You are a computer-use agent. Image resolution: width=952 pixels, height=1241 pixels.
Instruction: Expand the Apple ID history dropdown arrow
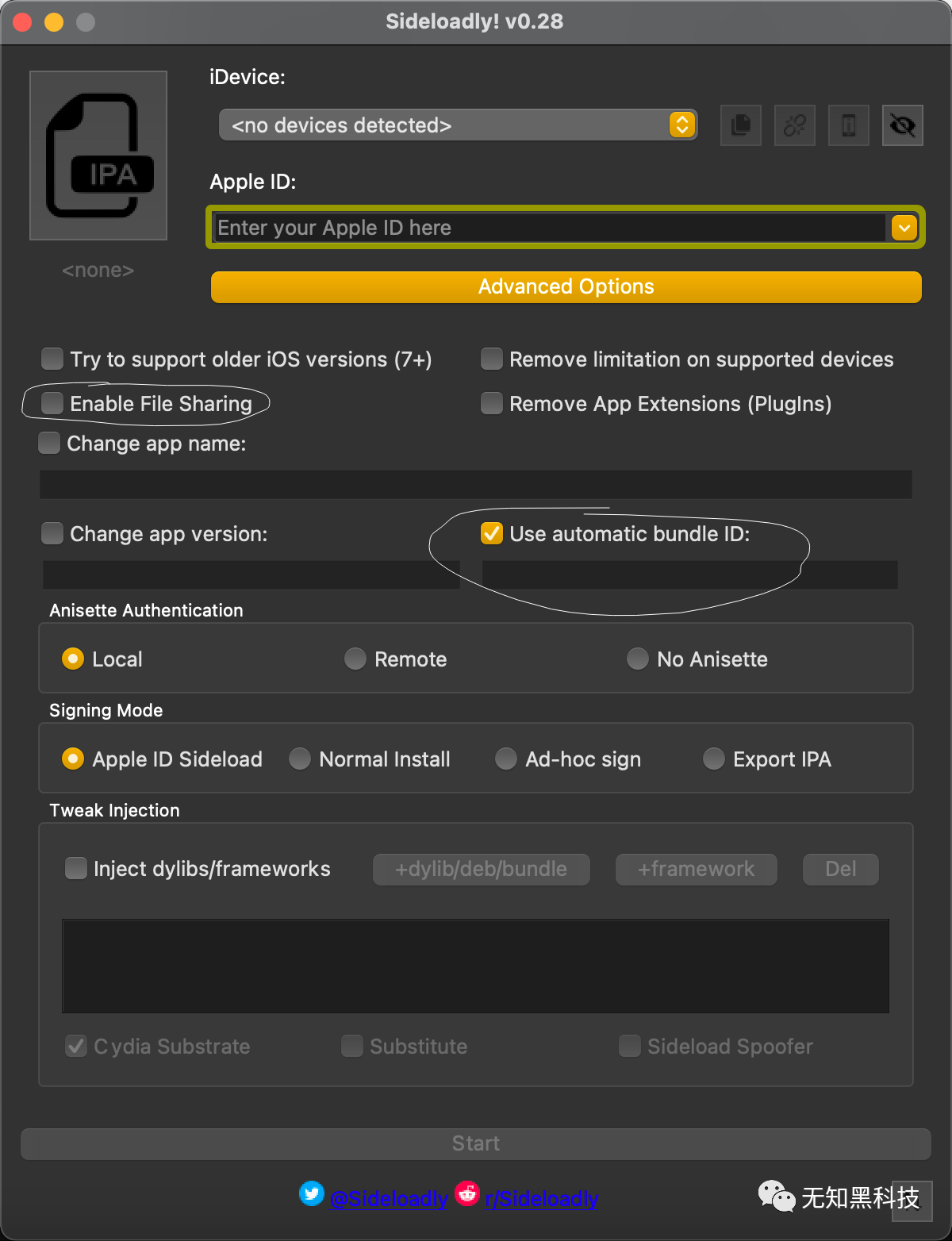(904, 228)
